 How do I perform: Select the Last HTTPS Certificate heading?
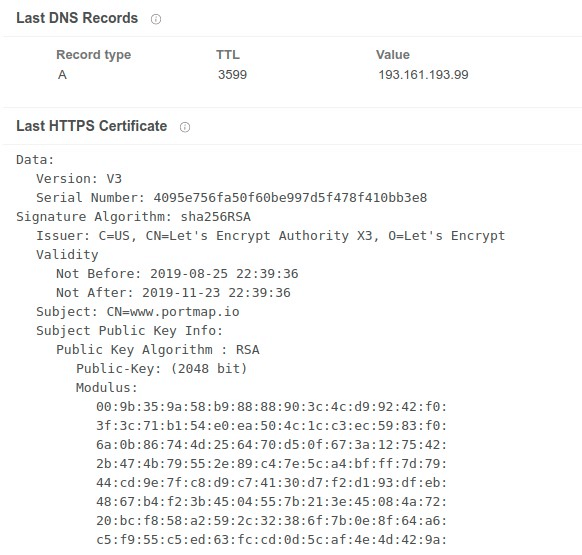(92, 126)
